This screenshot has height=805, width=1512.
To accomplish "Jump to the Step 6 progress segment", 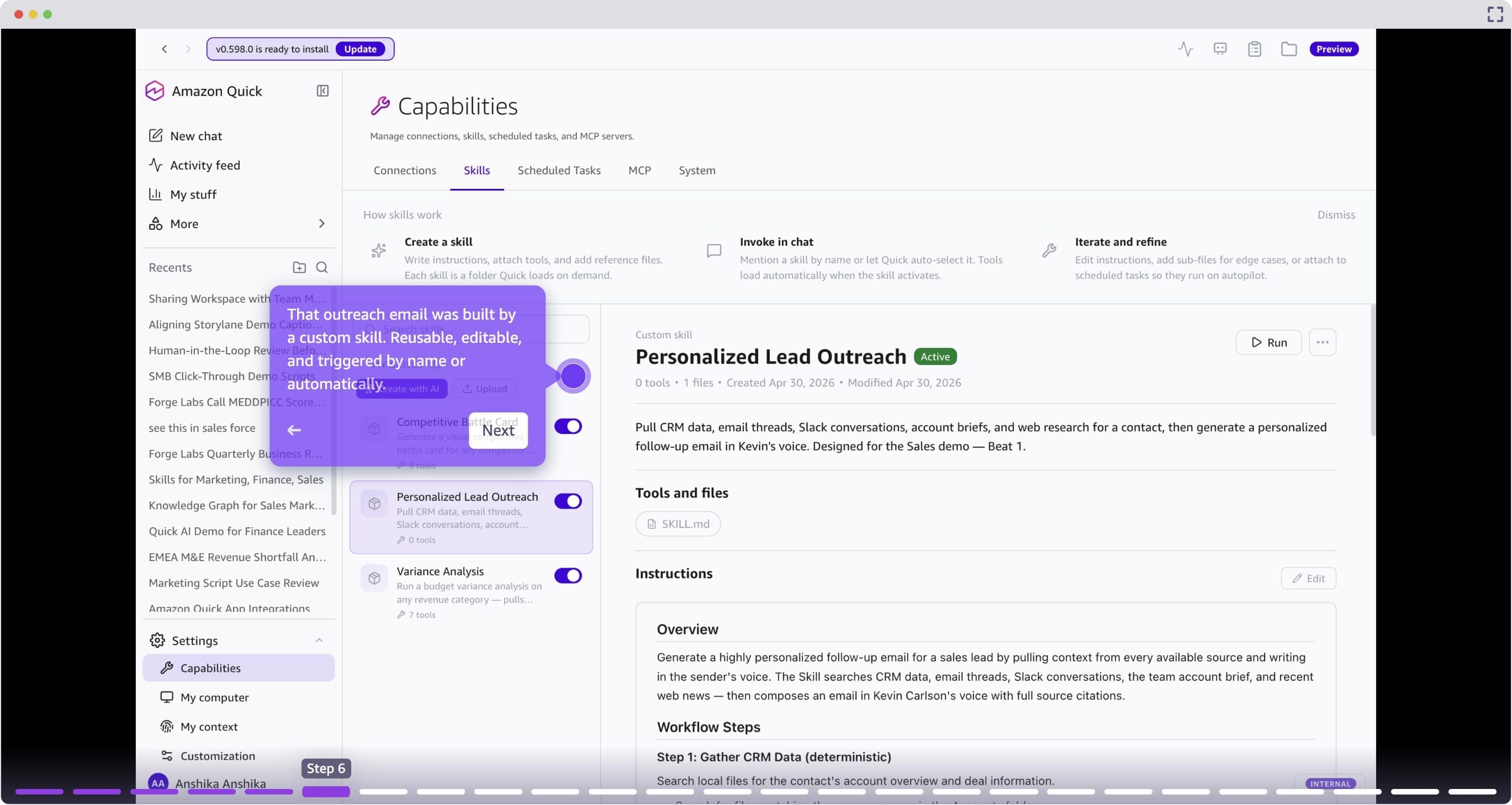I will point(326,791).
